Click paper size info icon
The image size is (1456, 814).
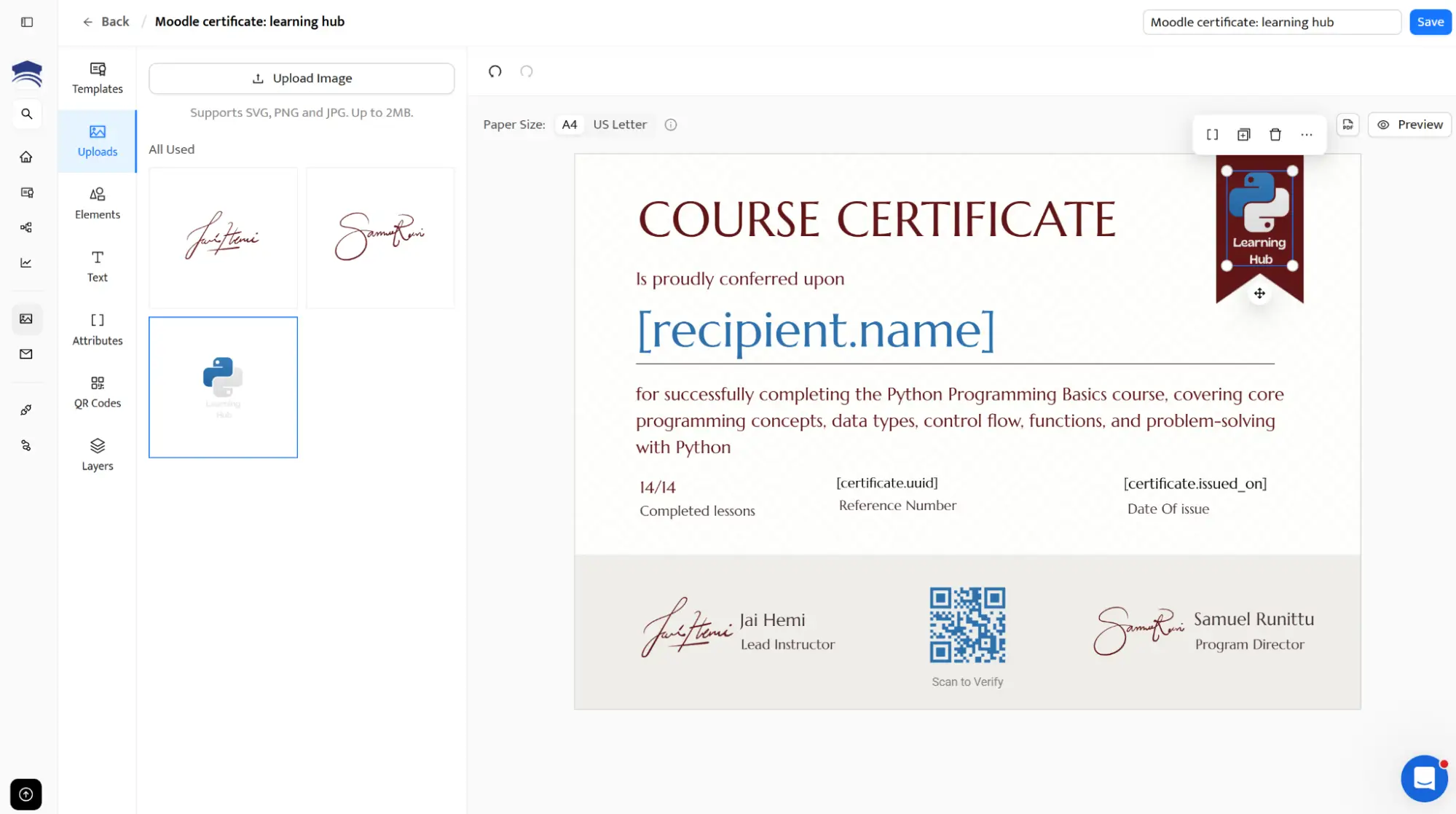tap(671, 125)
